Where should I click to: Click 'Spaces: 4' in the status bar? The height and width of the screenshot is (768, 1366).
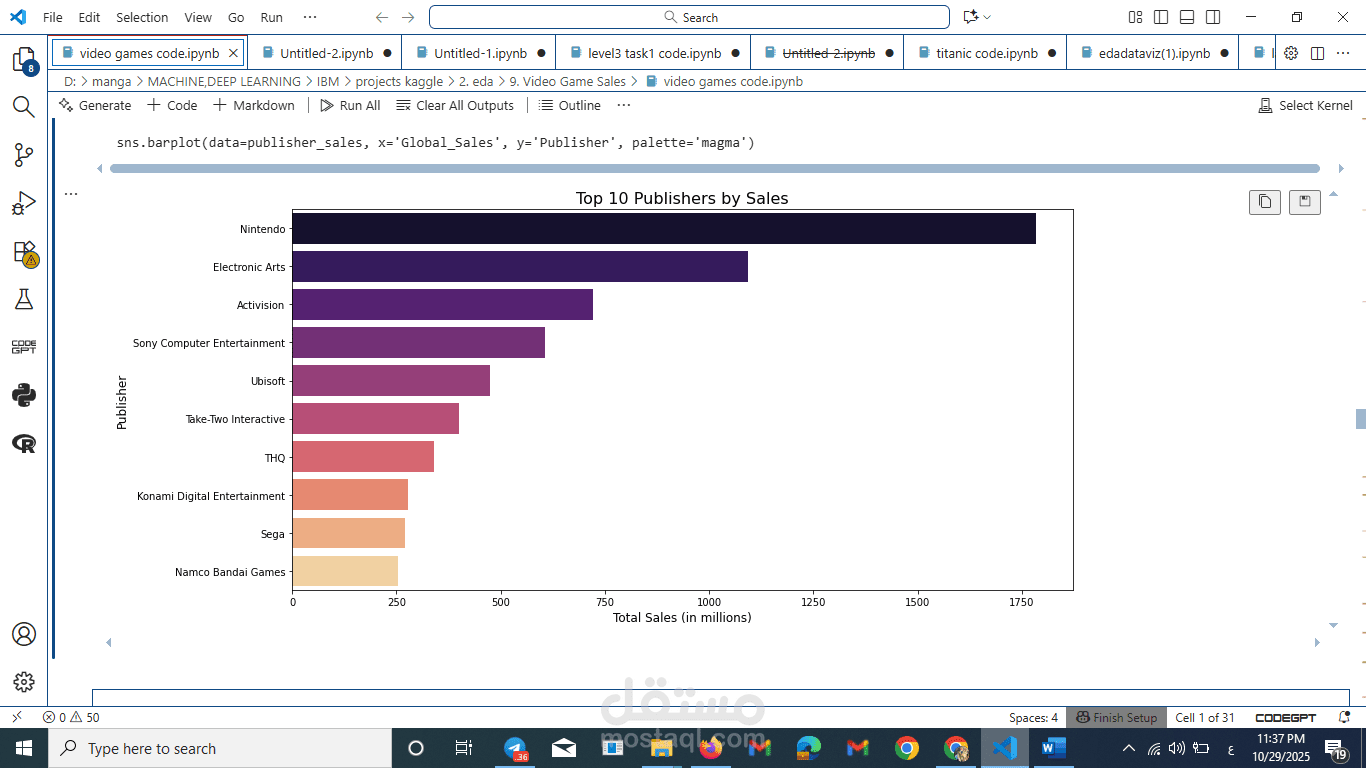click(x=1033, y=717)
